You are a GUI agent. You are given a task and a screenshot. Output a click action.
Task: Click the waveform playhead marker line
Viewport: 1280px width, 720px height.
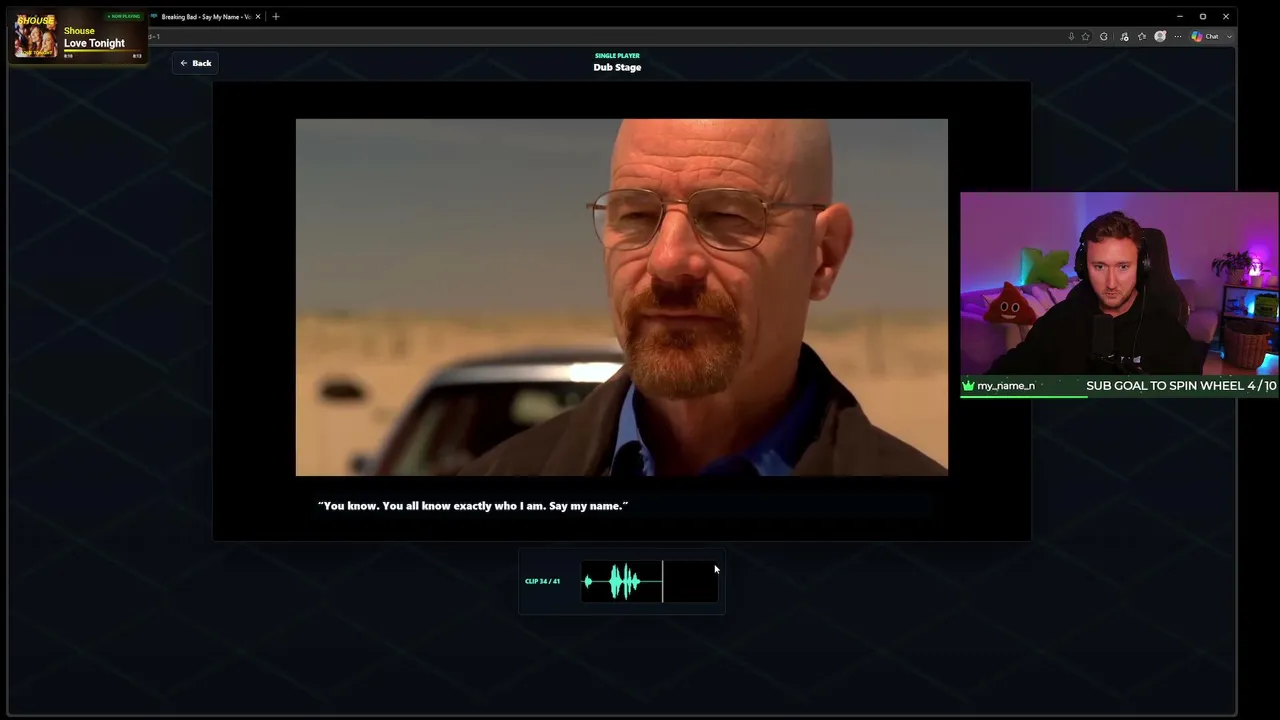point(662,581)
